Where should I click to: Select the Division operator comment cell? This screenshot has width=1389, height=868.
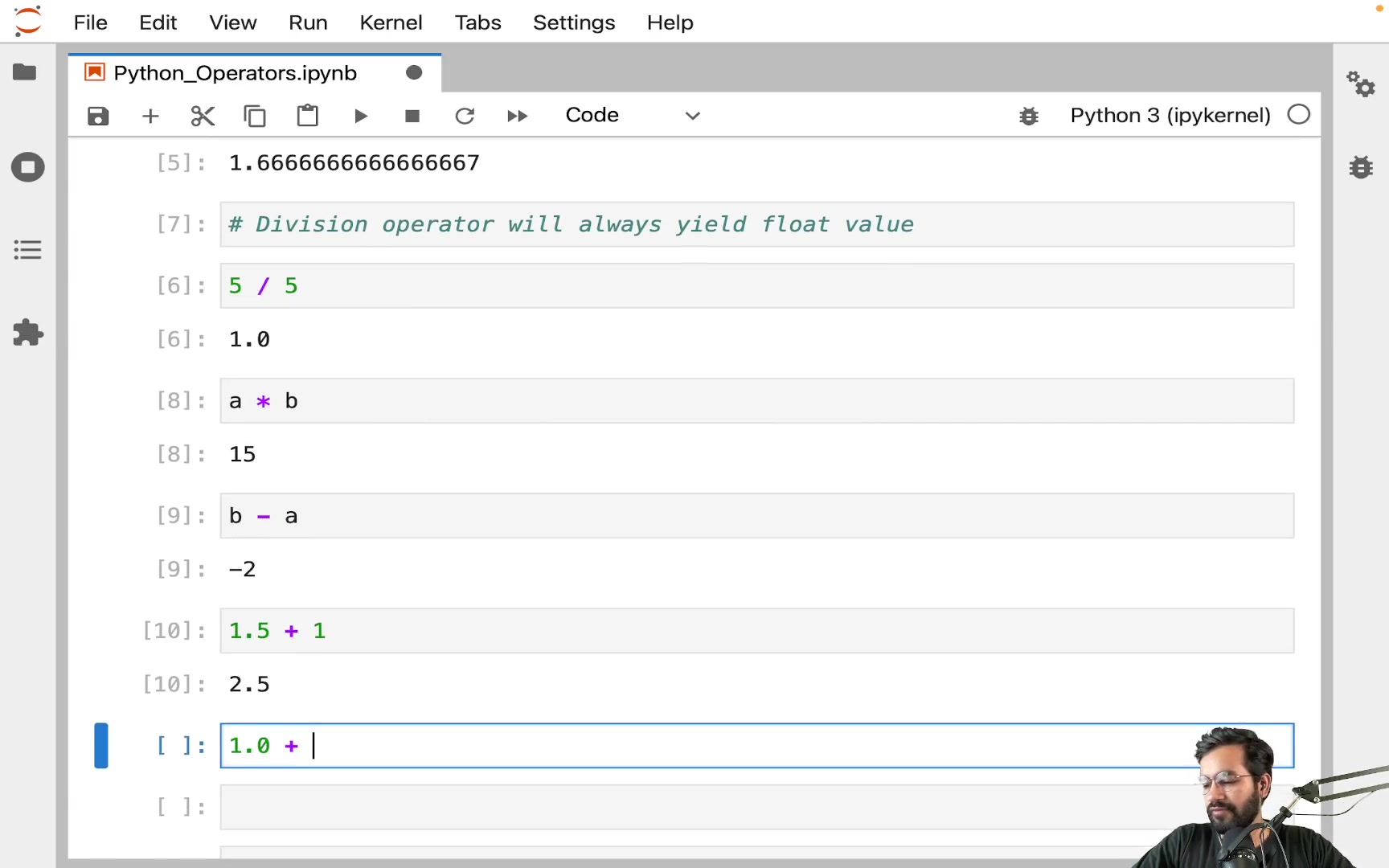click(x=756, y=224)
